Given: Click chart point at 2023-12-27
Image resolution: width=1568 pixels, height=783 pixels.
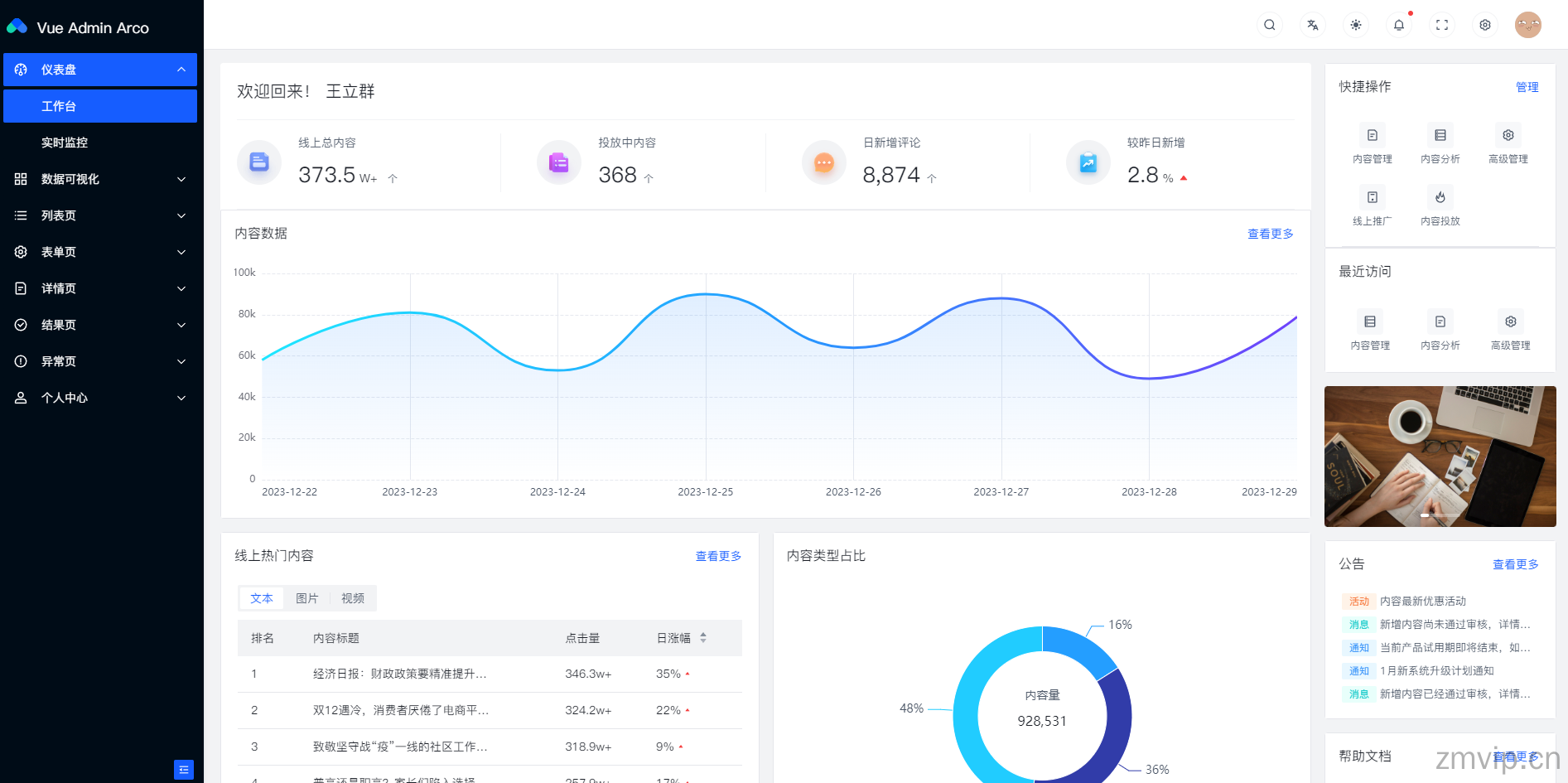Looking at the screenshot, I should tap(1001, 298).
